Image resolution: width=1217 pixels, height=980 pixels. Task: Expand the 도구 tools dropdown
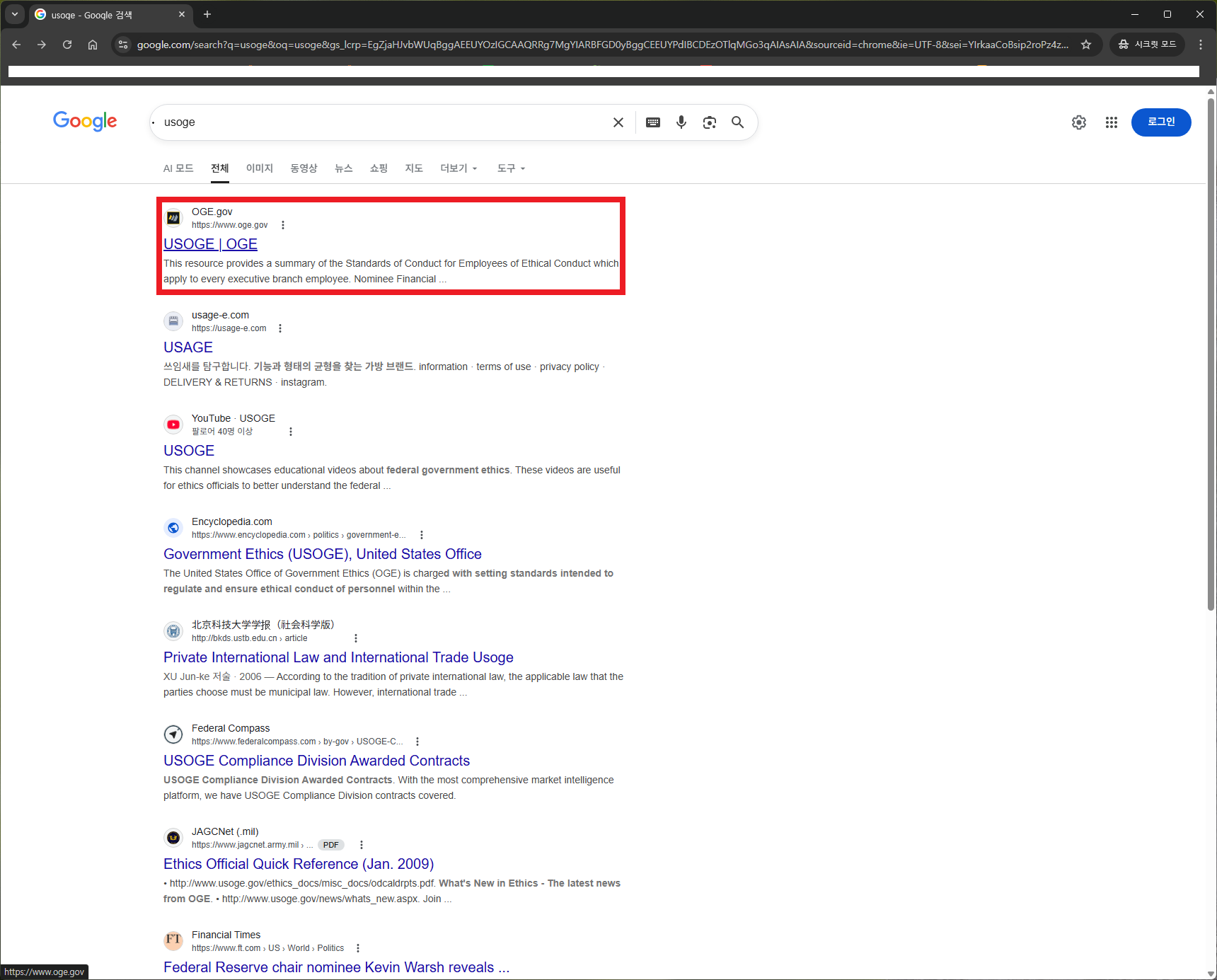pos(511,168)
